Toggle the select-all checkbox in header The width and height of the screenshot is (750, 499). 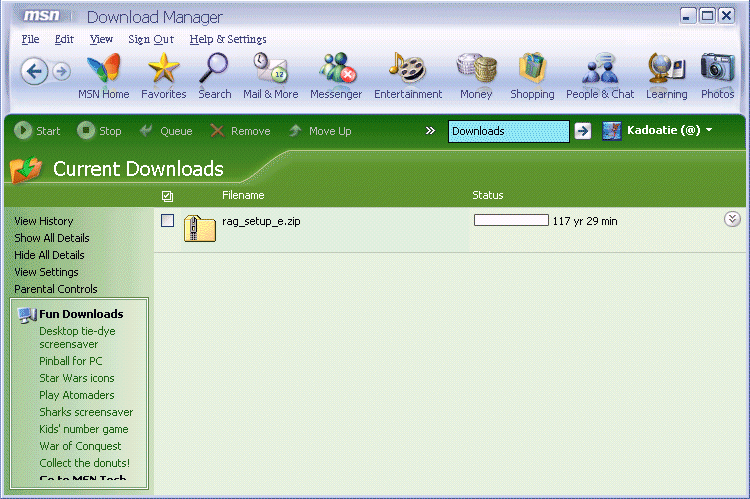(x=167, y=196)
